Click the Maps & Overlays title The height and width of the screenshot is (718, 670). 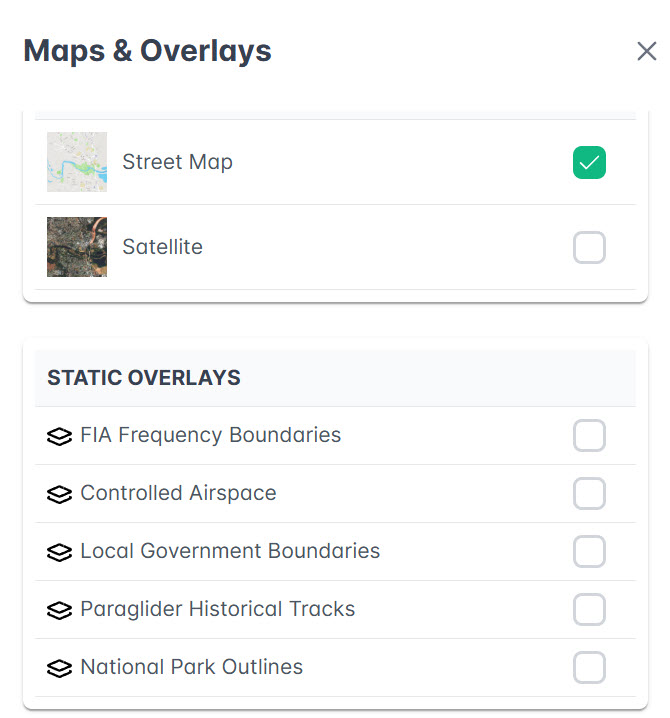(x=147, y=51)
